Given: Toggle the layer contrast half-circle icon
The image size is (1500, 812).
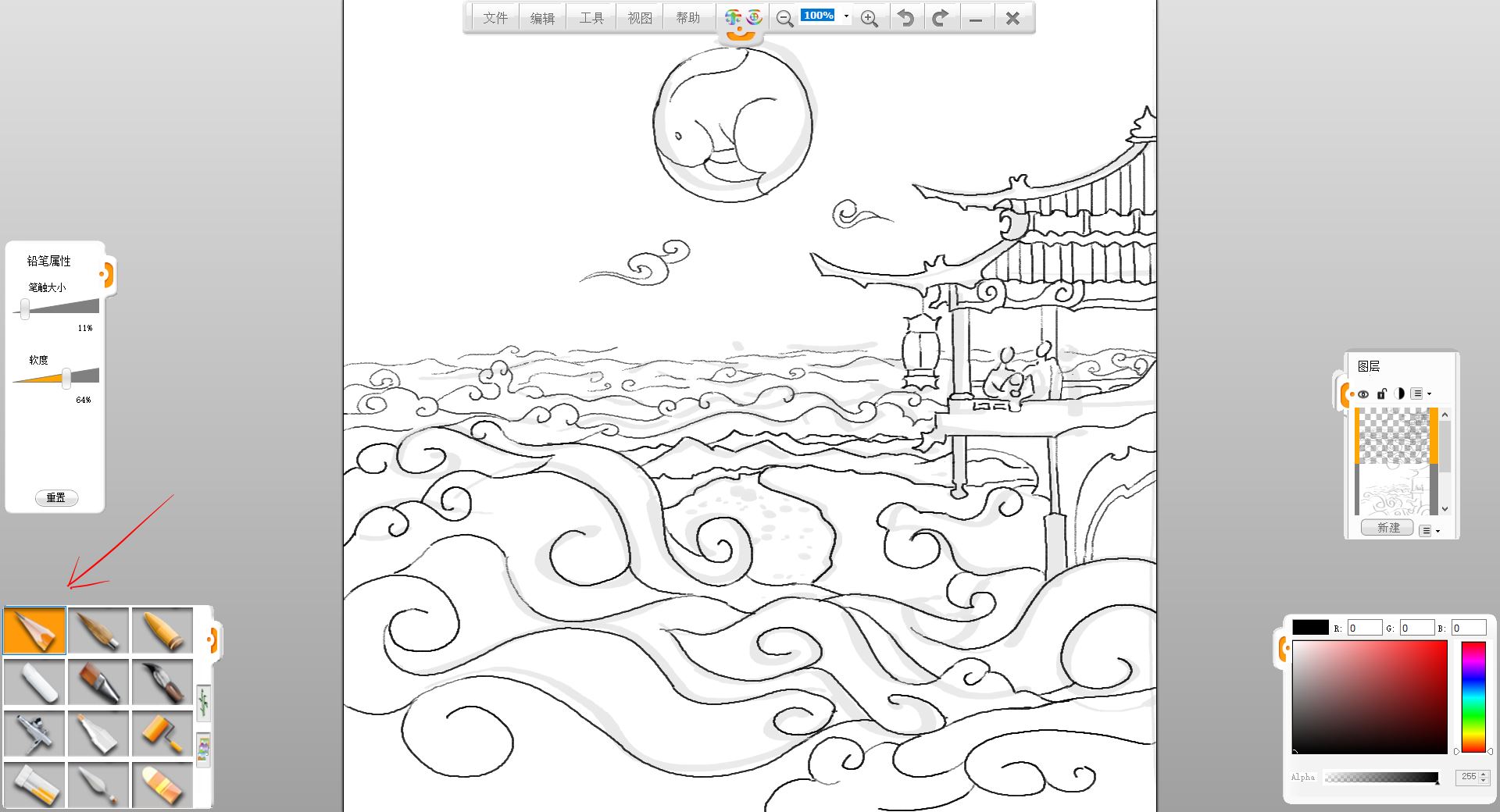Looking at the screenshot, I should pyautogui.click(x=1399, y=394).
